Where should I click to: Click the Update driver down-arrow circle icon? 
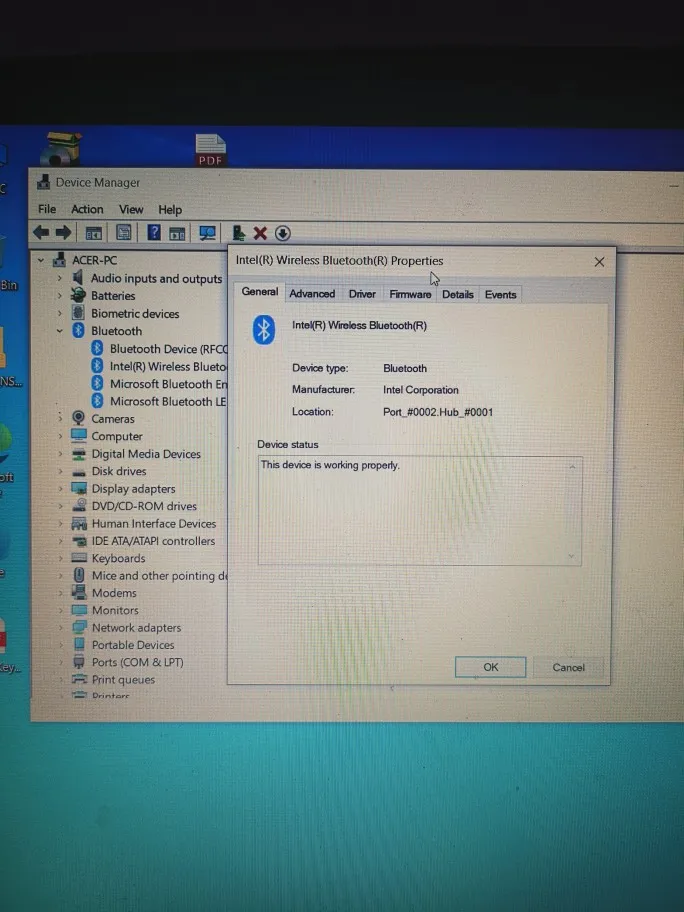click(283, 233)
